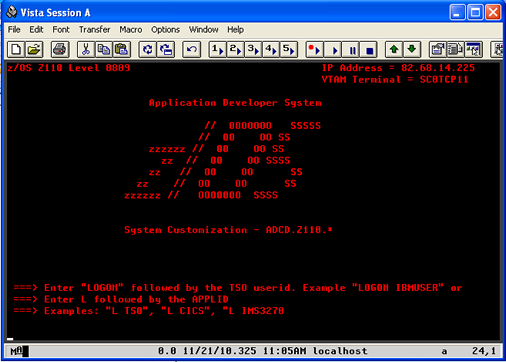
Task: Click the 'Enter "LOGON" followed by' instruction line
Action: click(x=238, y=288)
